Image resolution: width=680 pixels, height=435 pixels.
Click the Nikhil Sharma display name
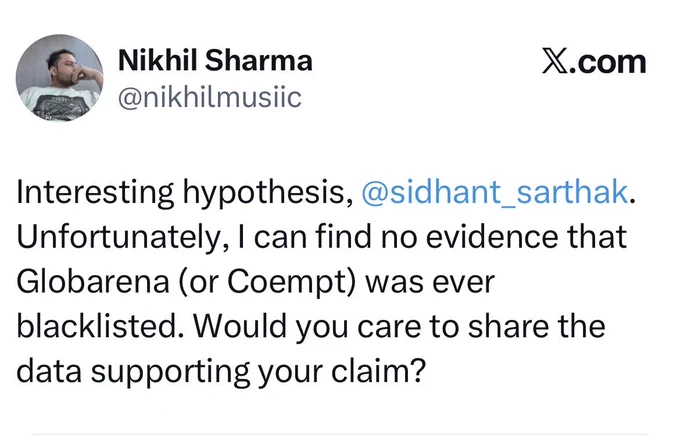pos(215,60)
